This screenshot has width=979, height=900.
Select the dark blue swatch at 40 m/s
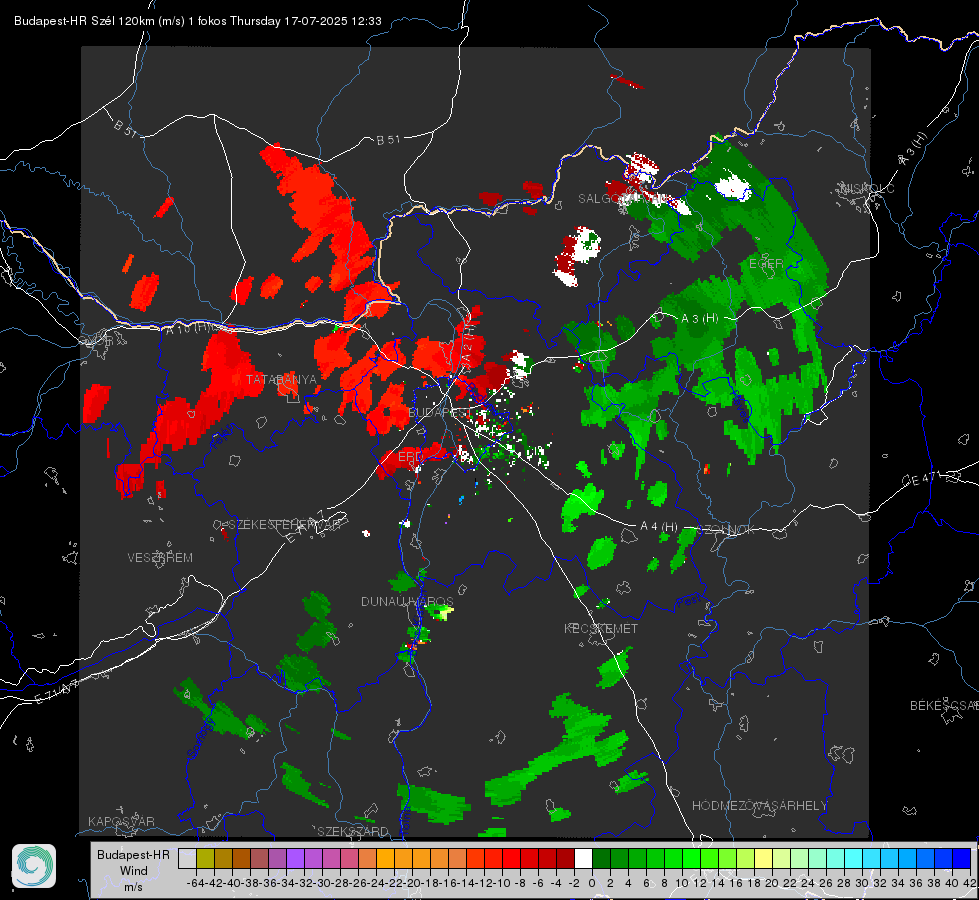click(x=962, y=859)
